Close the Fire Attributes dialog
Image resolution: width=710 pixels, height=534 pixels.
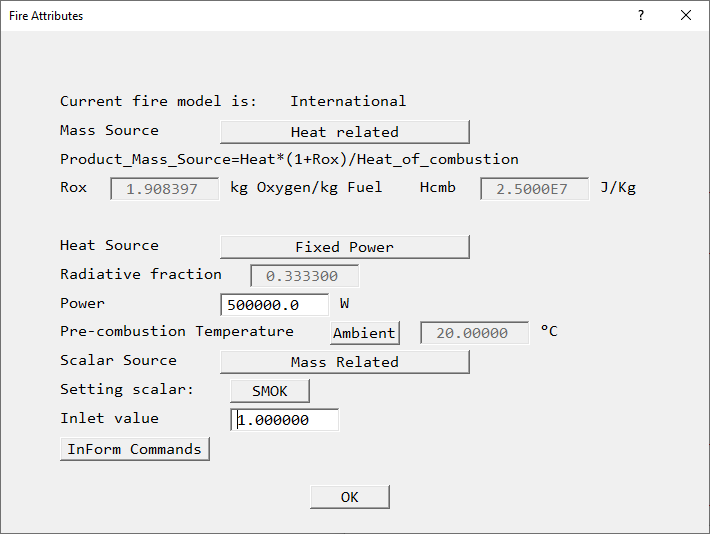point(686,16)
